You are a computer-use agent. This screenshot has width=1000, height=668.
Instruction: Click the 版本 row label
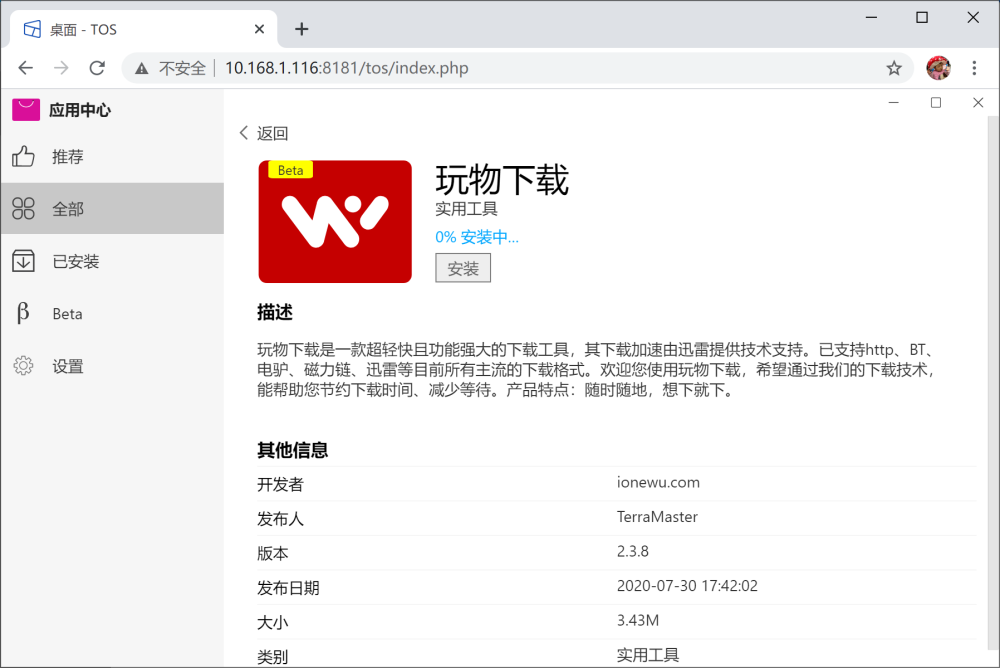point(272,553)
